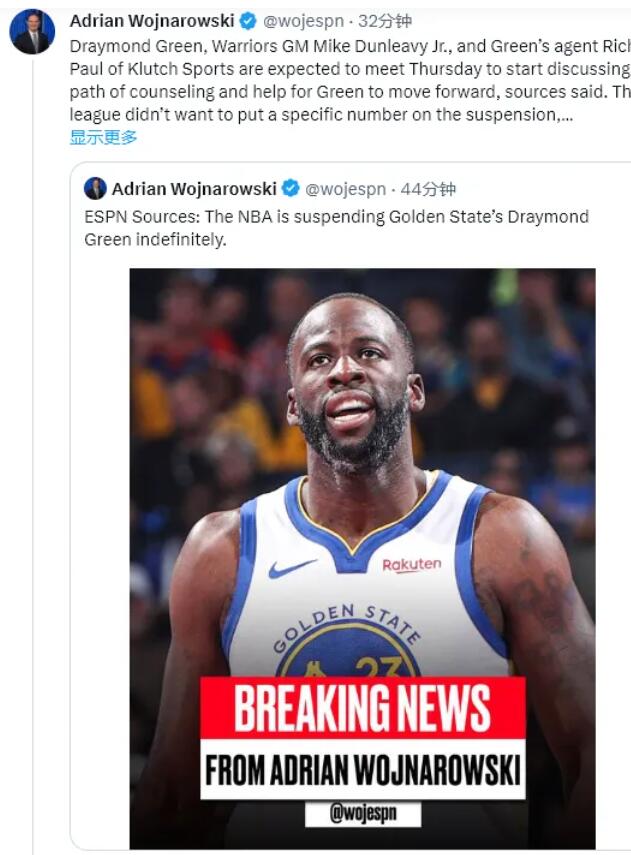Open the @wojespn handle in the top tweet
Image resolution: width=631 pixels, height=855 pixels.
(303, 21)
